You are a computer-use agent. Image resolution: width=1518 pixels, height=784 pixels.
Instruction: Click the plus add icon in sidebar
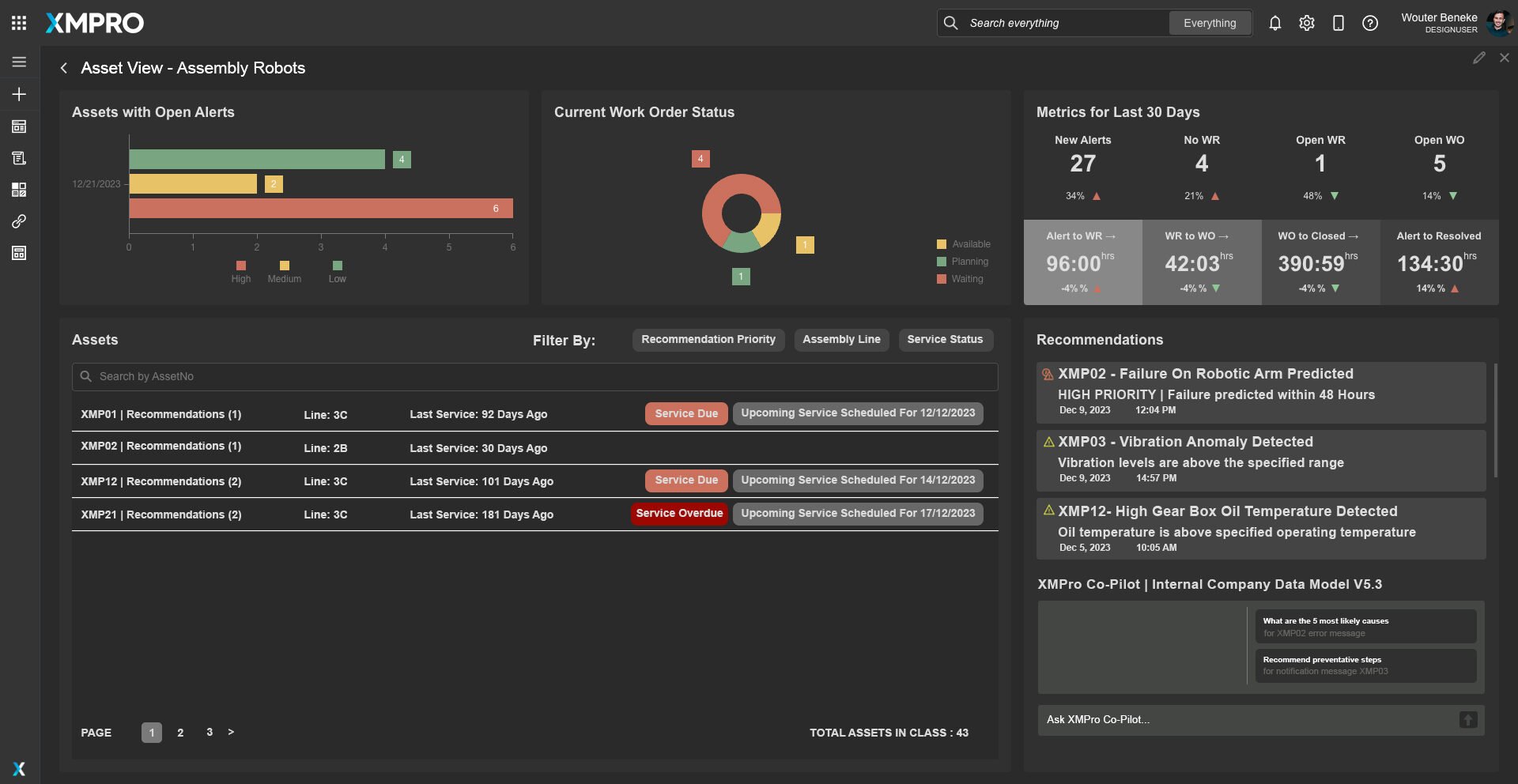[19, 94]
